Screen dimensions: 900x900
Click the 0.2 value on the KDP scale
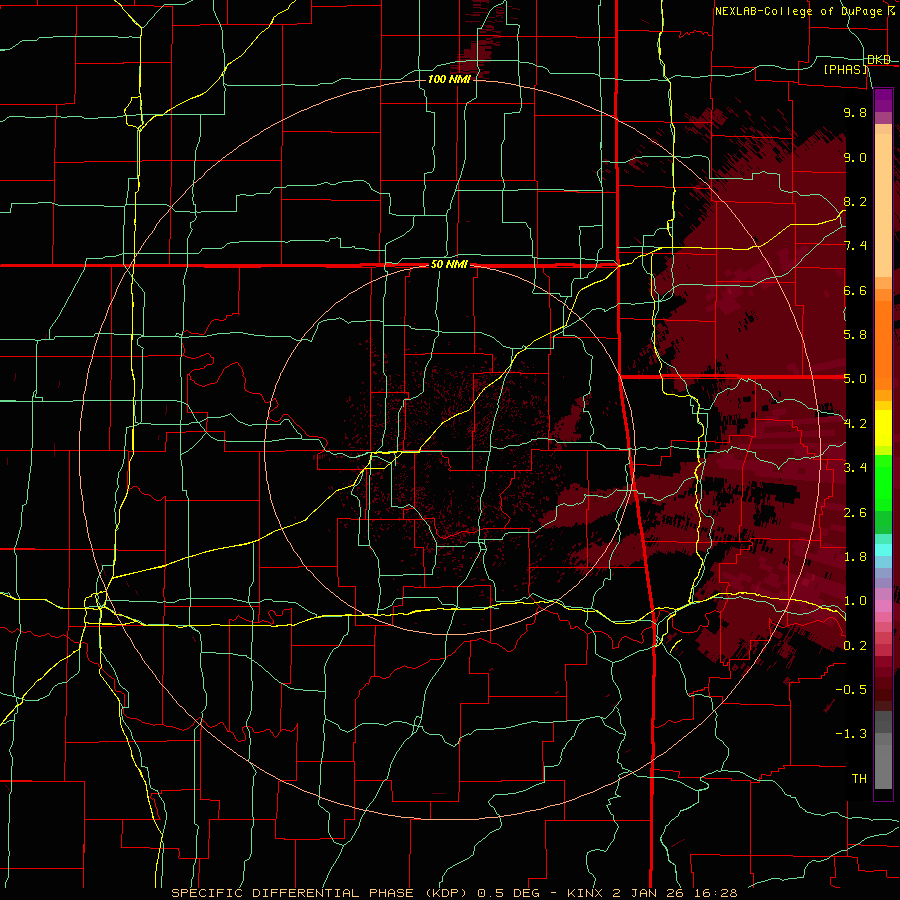[x=855, y=646]
